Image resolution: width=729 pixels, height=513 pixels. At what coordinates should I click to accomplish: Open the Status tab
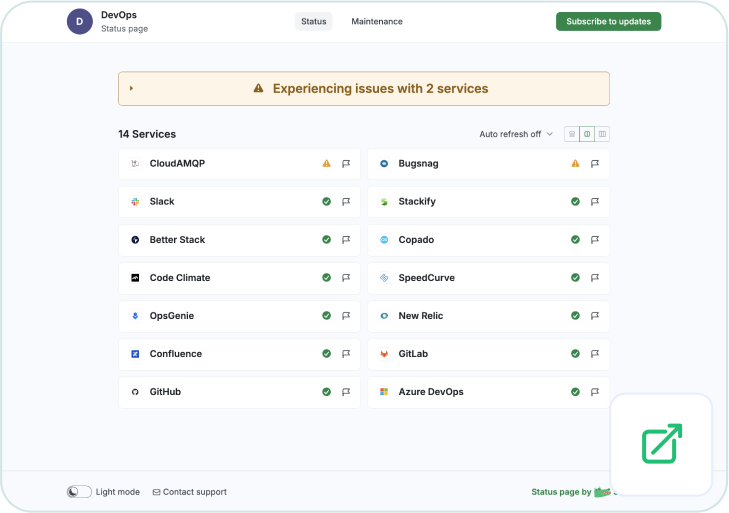tap(314, 21)
